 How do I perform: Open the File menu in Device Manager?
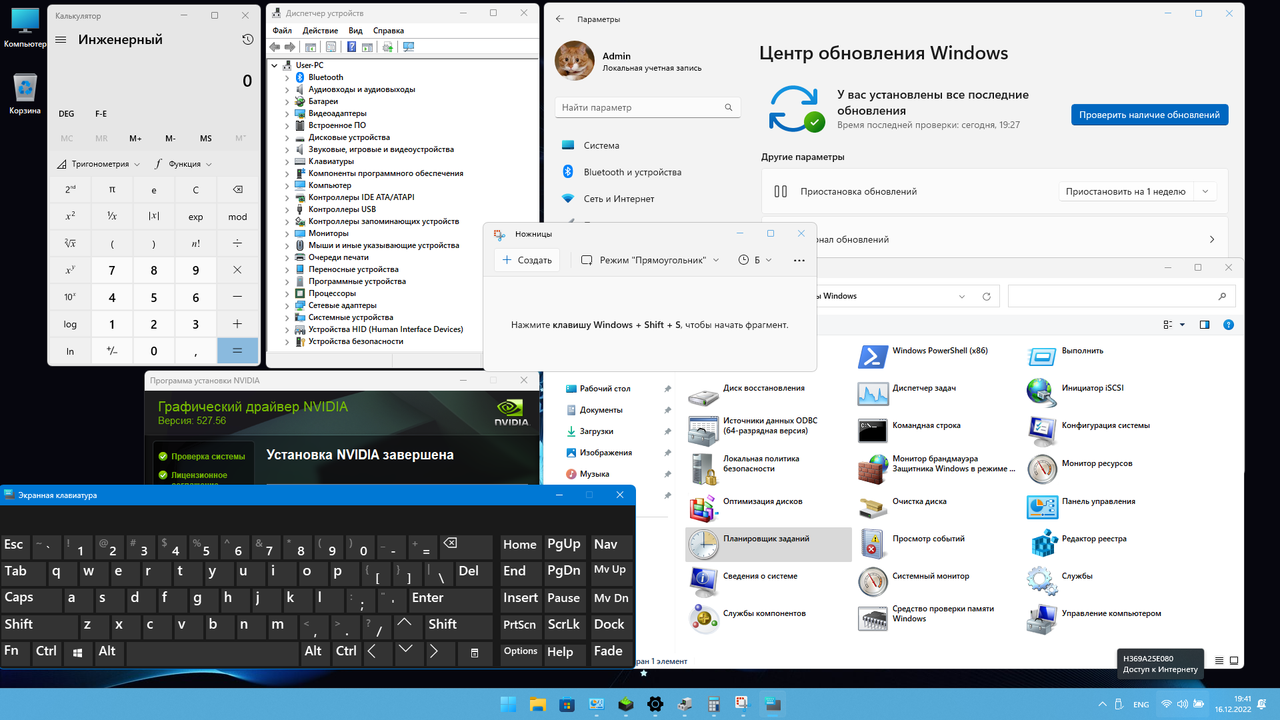[281, 31]
